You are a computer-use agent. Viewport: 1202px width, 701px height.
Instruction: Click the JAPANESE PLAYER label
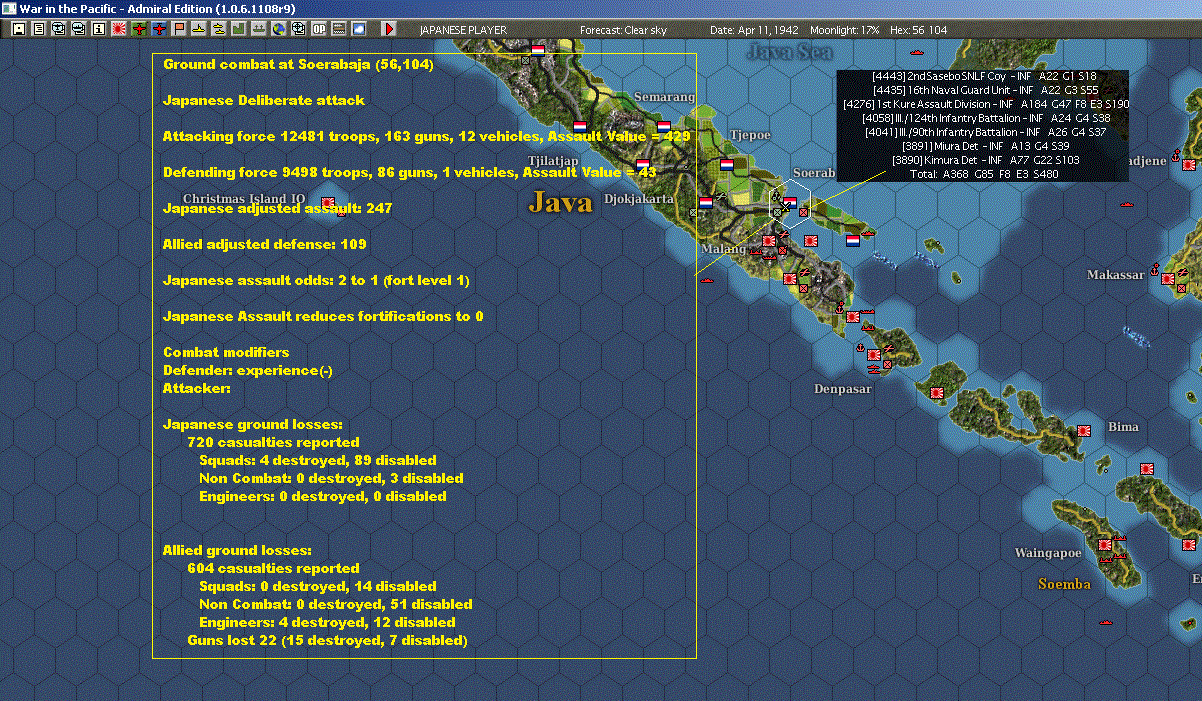[463, 30]
